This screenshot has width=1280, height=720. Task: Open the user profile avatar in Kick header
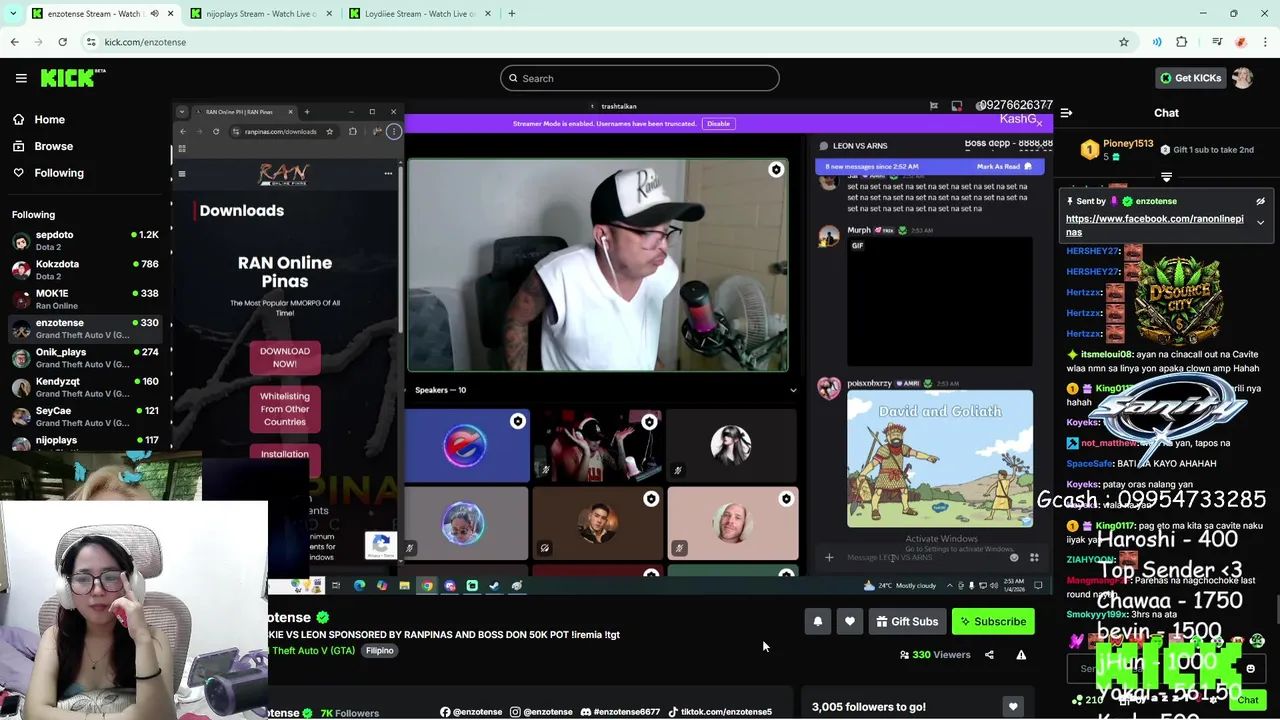(1243, 78)
